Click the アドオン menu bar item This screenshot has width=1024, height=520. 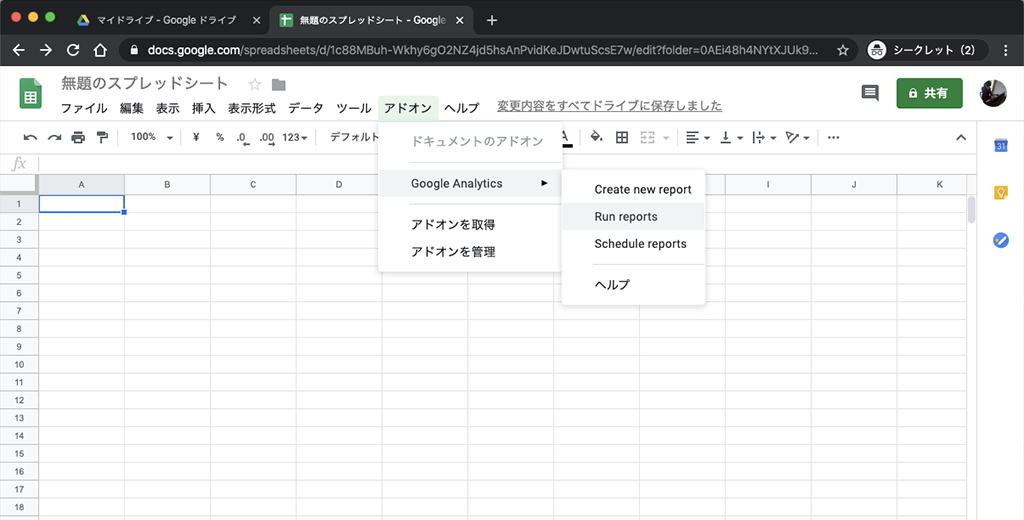click(408, 108)
